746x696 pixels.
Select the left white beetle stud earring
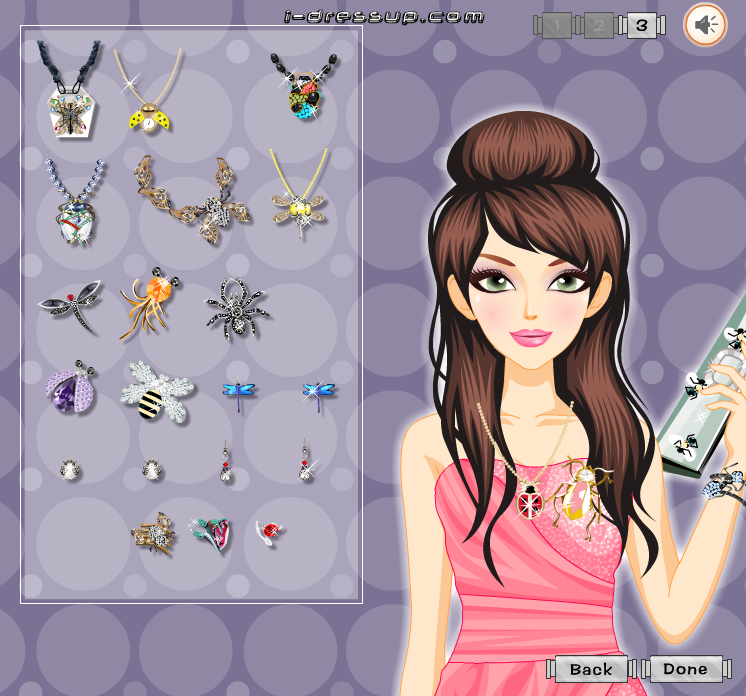70,470
